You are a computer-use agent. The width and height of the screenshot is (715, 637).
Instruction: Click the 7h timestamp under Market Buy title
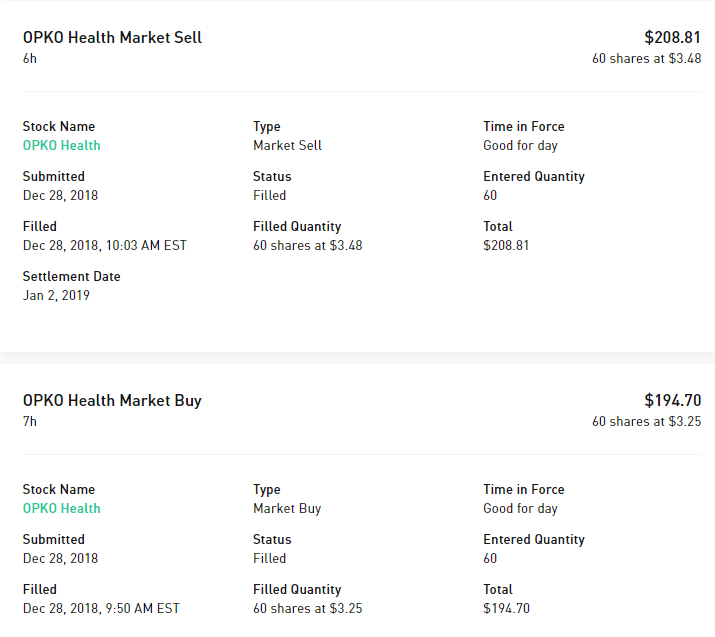(x=30, y=422)
